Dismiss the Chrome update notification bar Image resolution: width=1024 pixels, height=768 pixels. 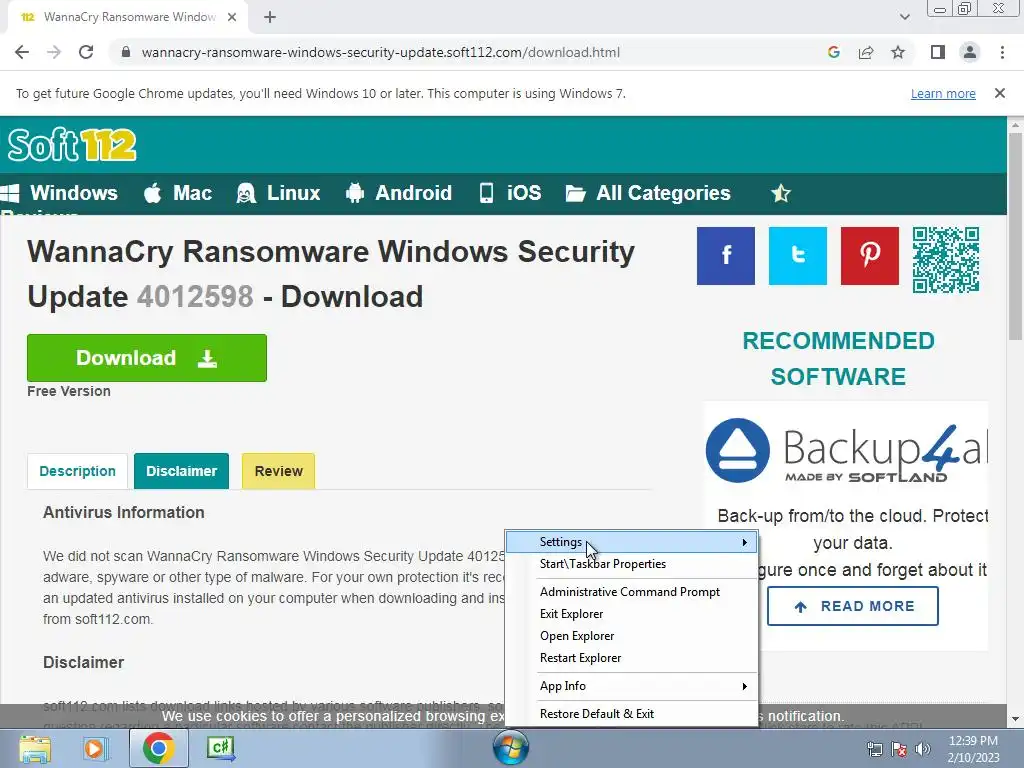pos(1000,93)
